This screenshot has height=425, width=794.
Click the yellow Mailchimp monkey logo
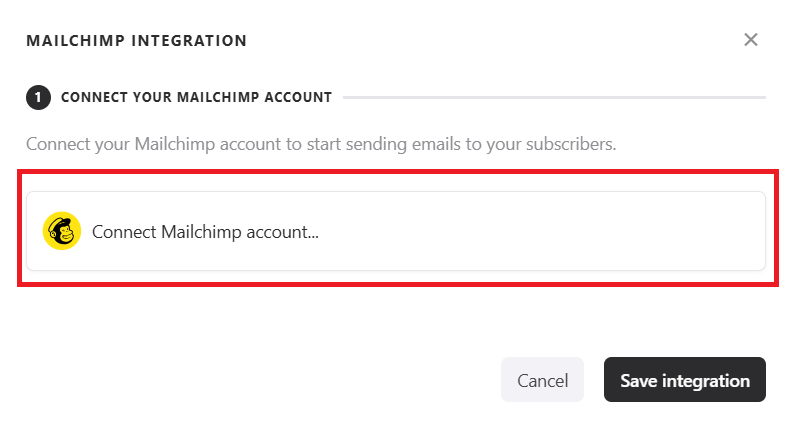point(62,231)
